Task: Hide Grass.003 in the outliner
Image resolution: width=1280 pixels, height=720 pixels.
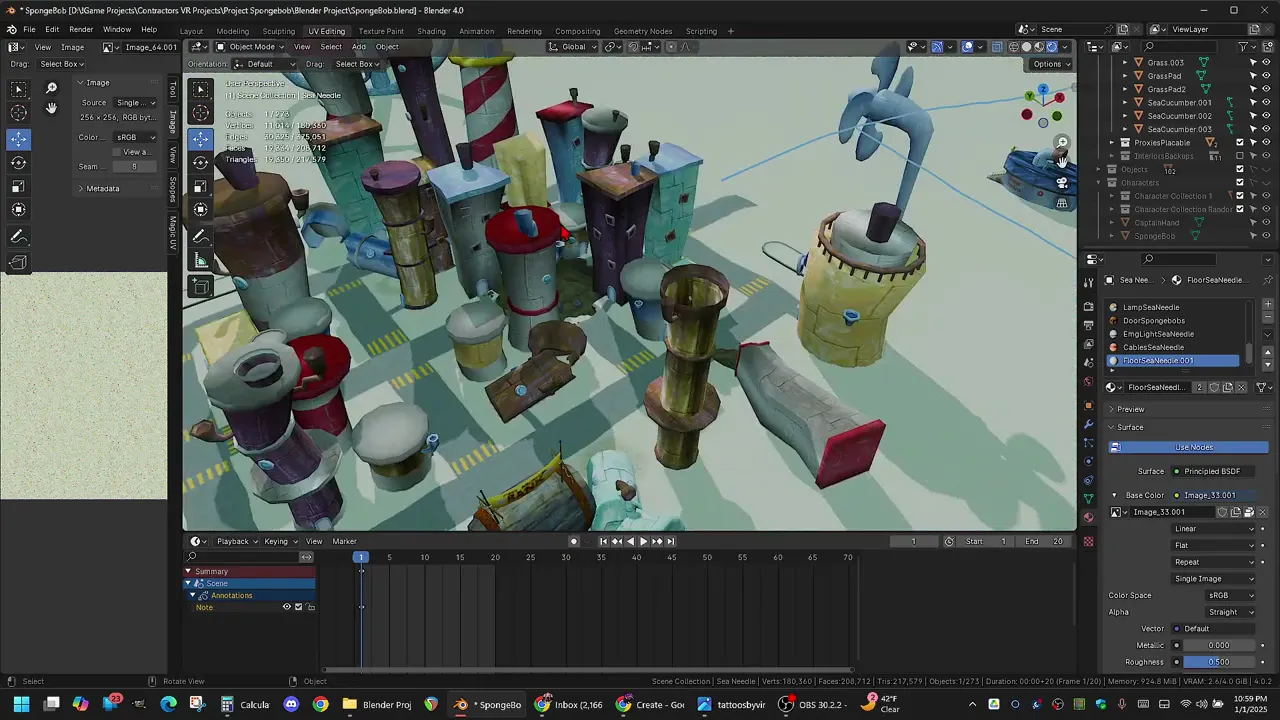Action: coord(1266,62)
